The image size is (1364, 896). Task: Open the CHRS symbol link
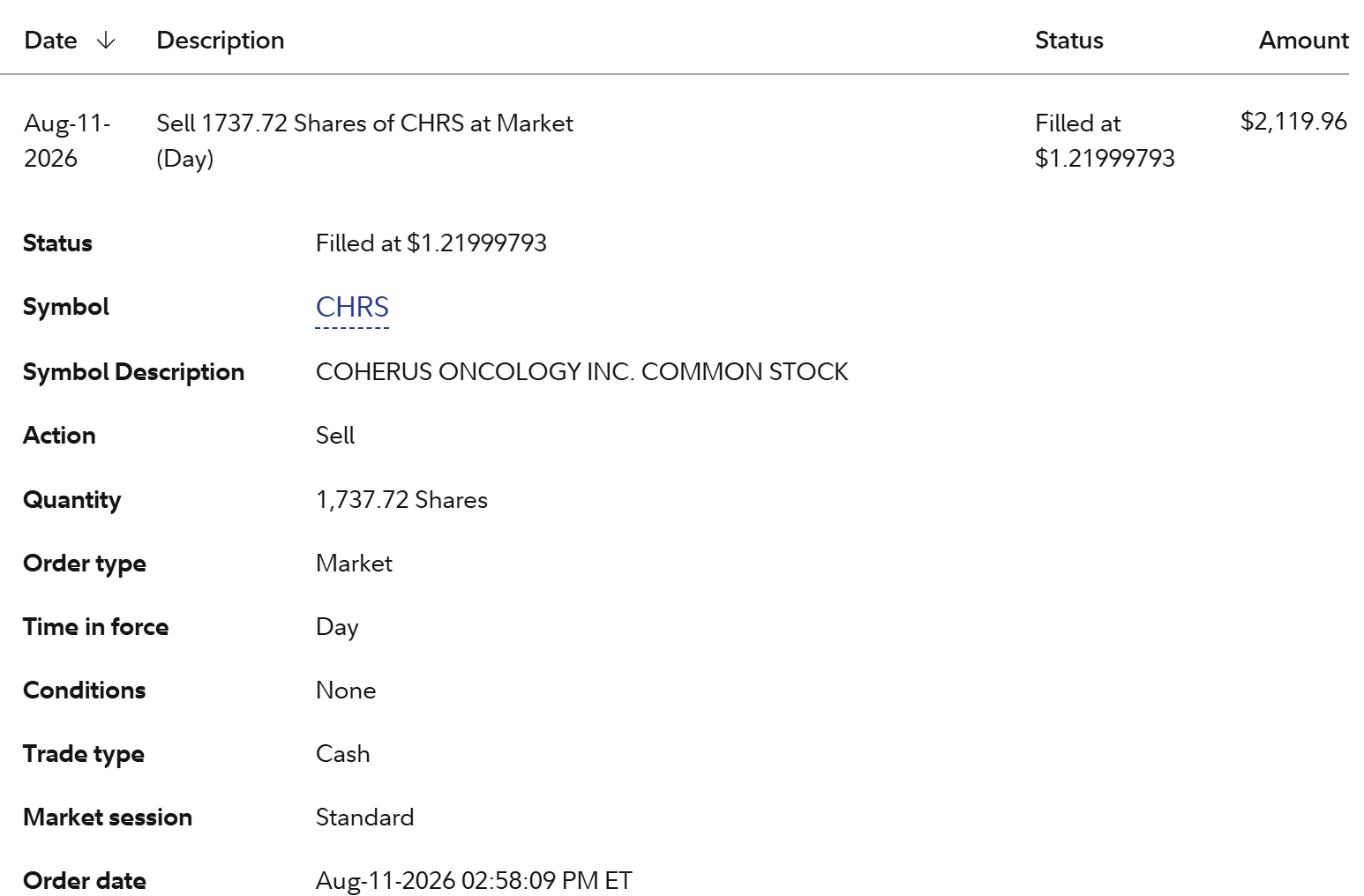(352, 307)
